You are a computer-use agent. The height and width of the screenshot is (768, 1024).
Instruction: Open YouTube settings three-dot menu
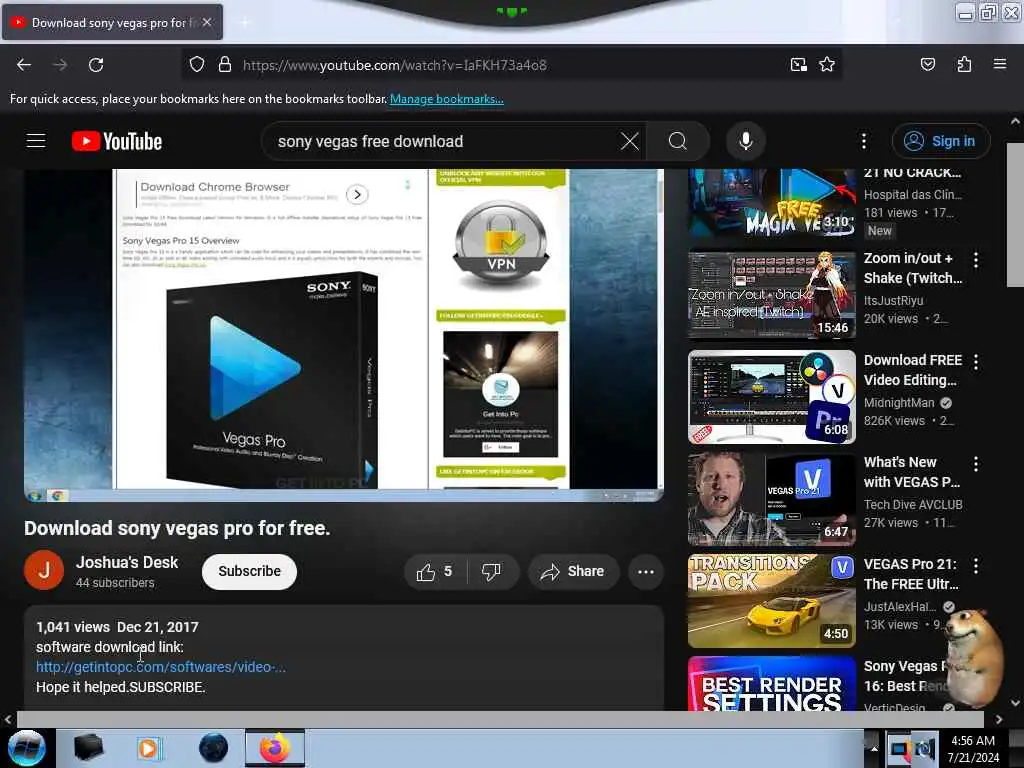pyautogui.click(x=863, y=141)
